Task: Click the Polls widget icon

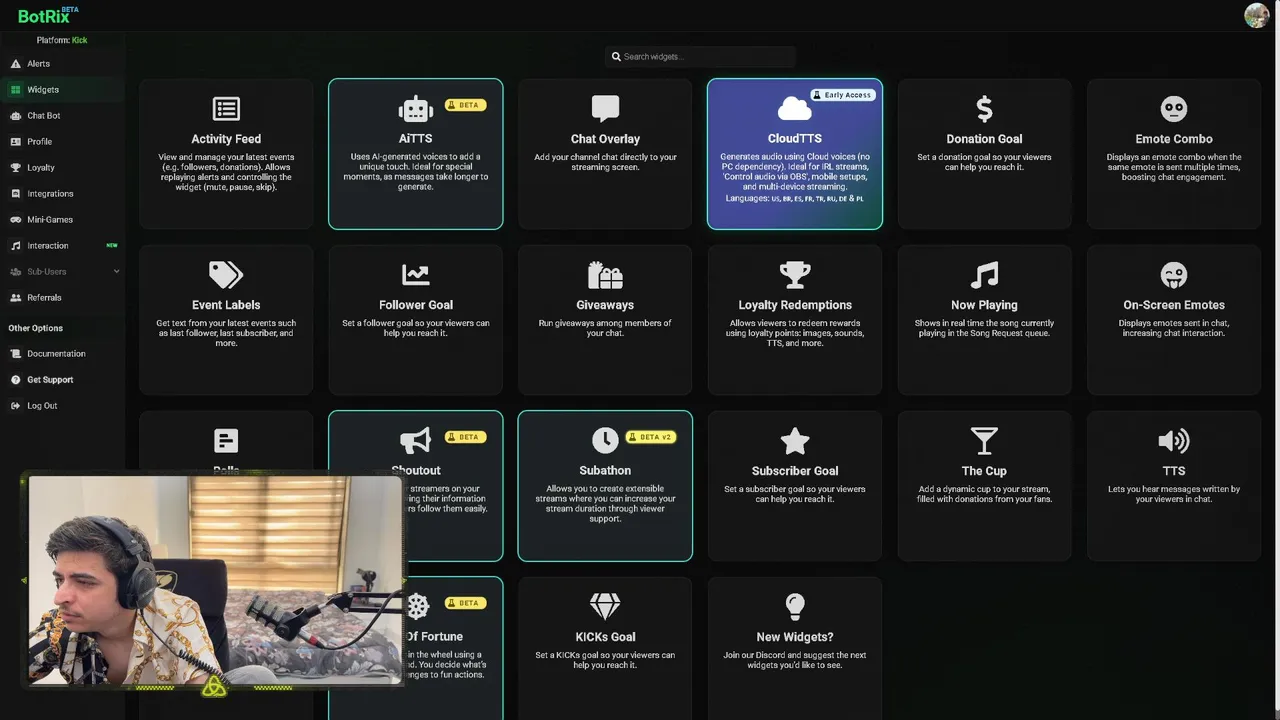Action: point(226,440)
